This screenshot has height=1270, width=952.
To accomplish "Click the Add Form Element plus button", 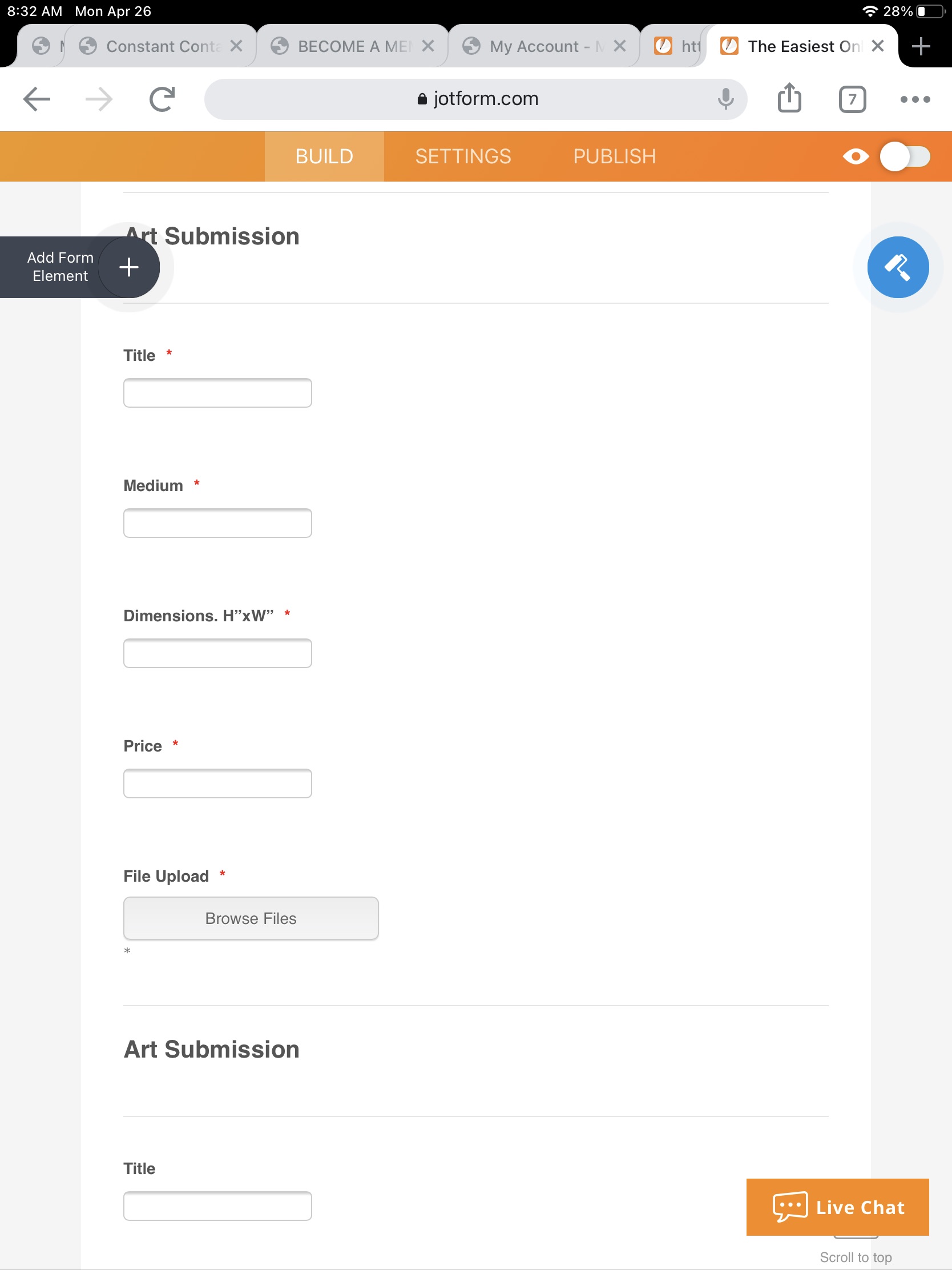I will click(x=128, y=267).
